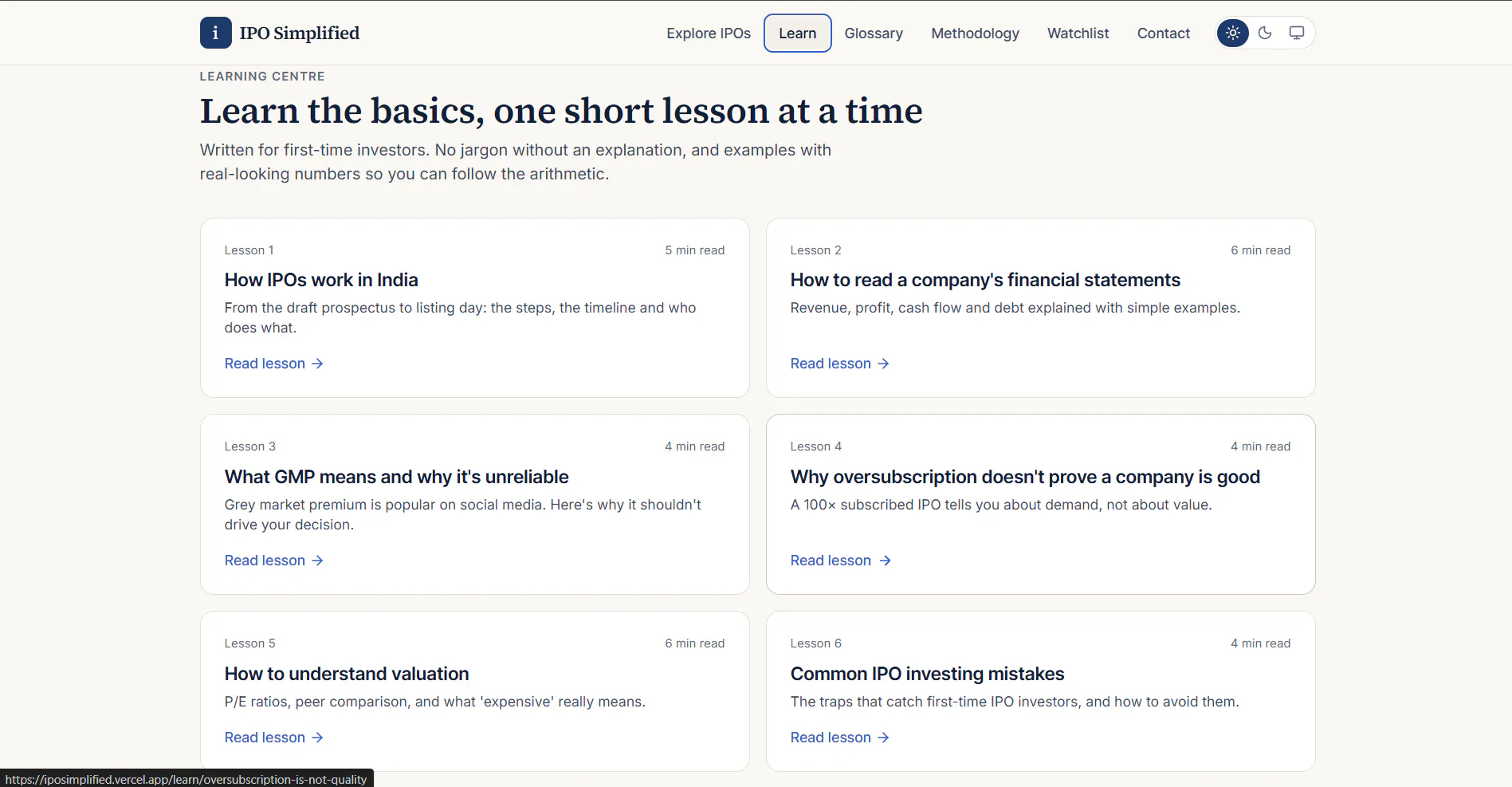1512x787 pixels.
Task: Click 'Lesson 3' label text
Action: [x=250, y=447]
